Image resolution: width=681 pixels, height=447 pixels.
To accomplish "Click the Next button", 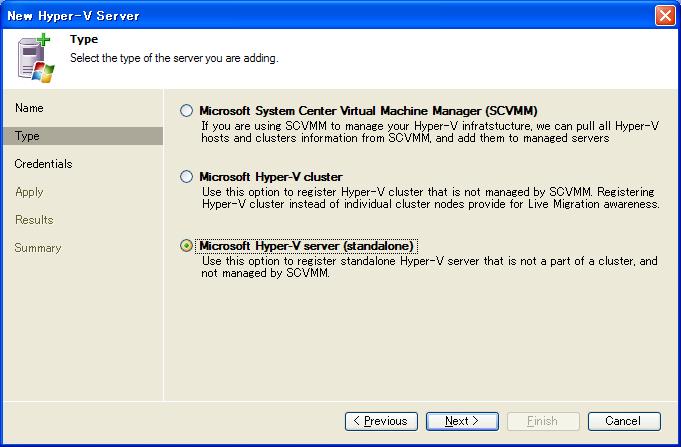I will coord(462,421).
